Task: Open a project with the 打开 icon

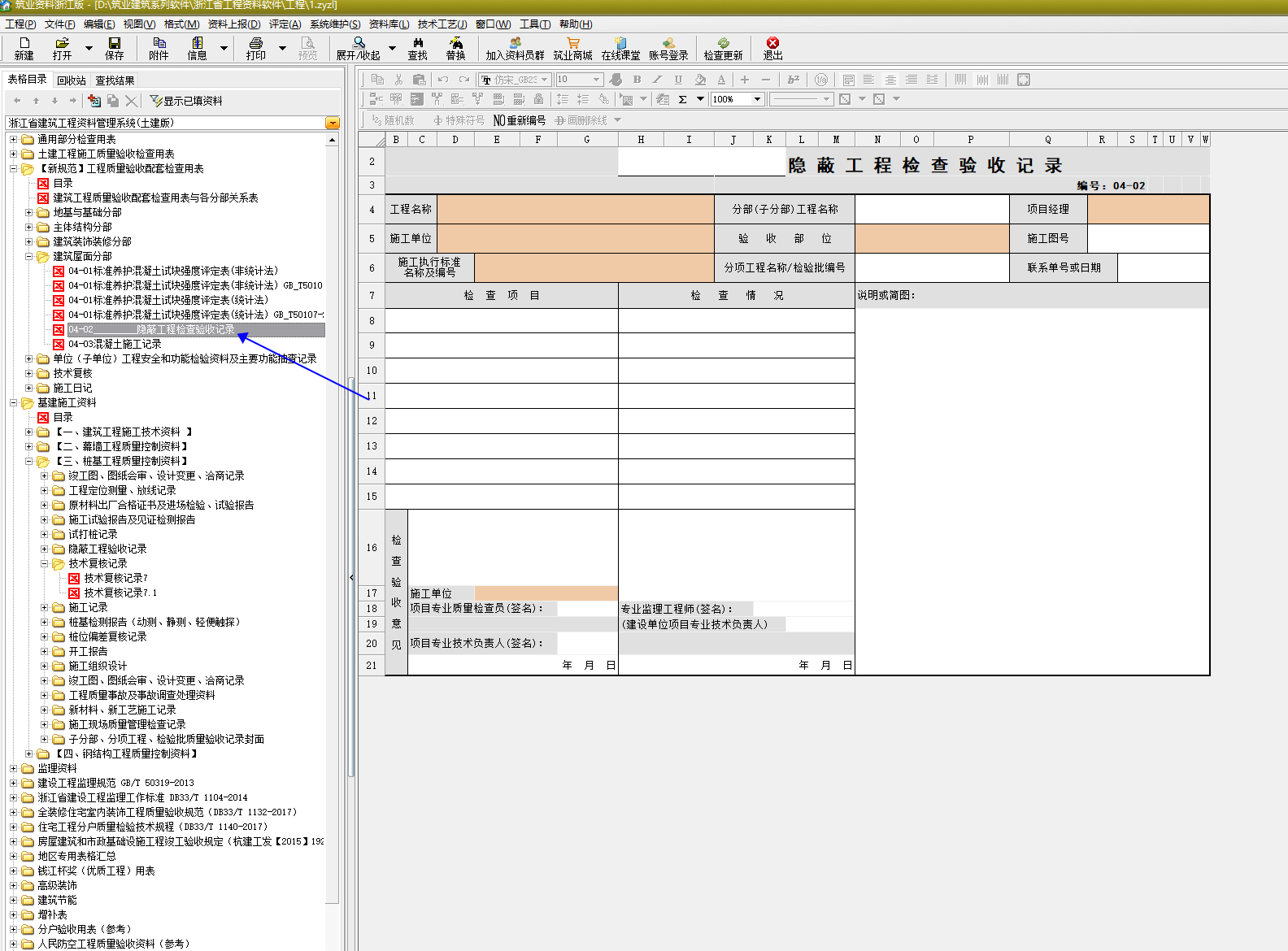Action: click(62, 48)
